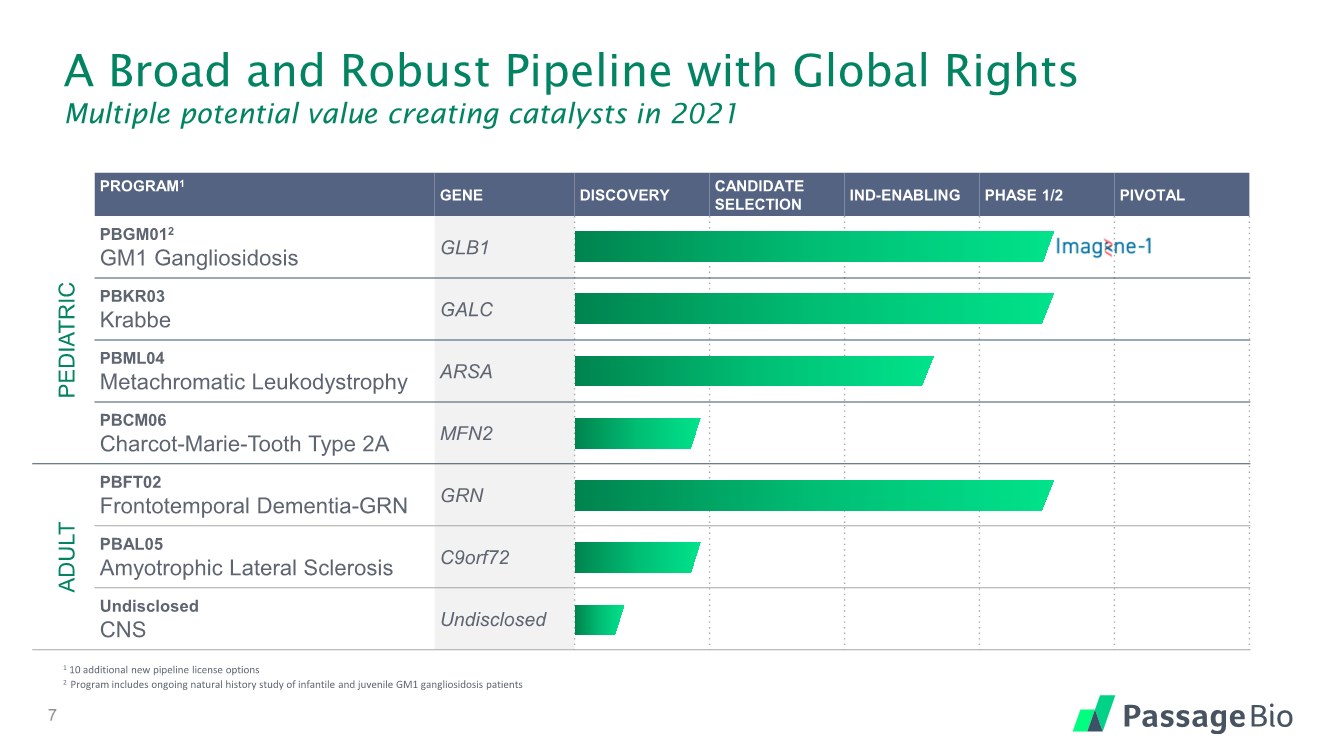Click the slide page number 7
Screen dimensions: 1333x750
[51, 716]
